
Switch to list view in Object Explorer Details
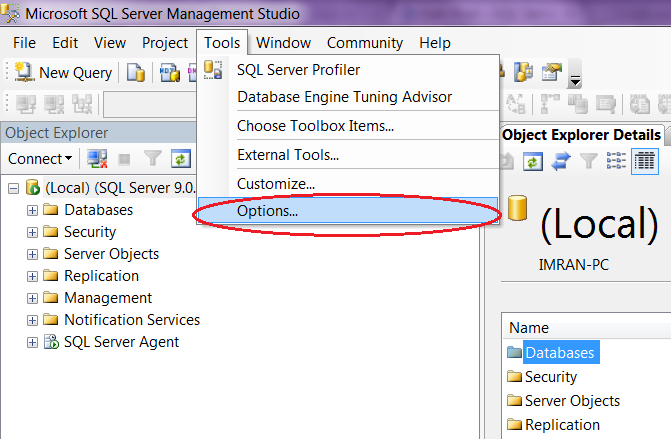616,160
